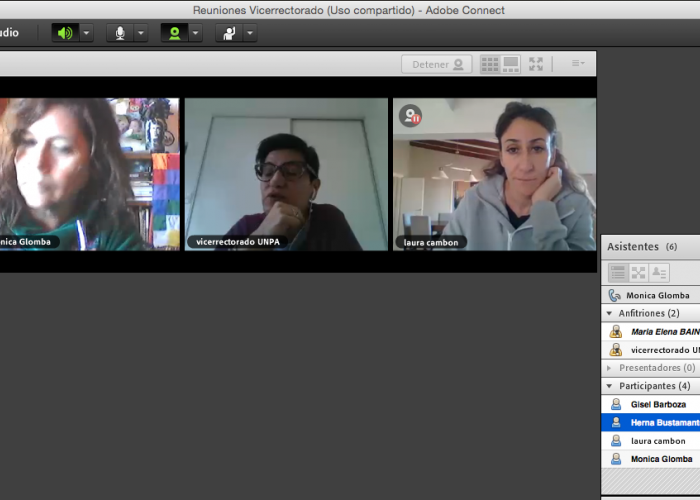The height and width of the screenshot is (500, 700).
Task: Open the webcam options dropdown arrow
Action: click(x=195, y=33)
